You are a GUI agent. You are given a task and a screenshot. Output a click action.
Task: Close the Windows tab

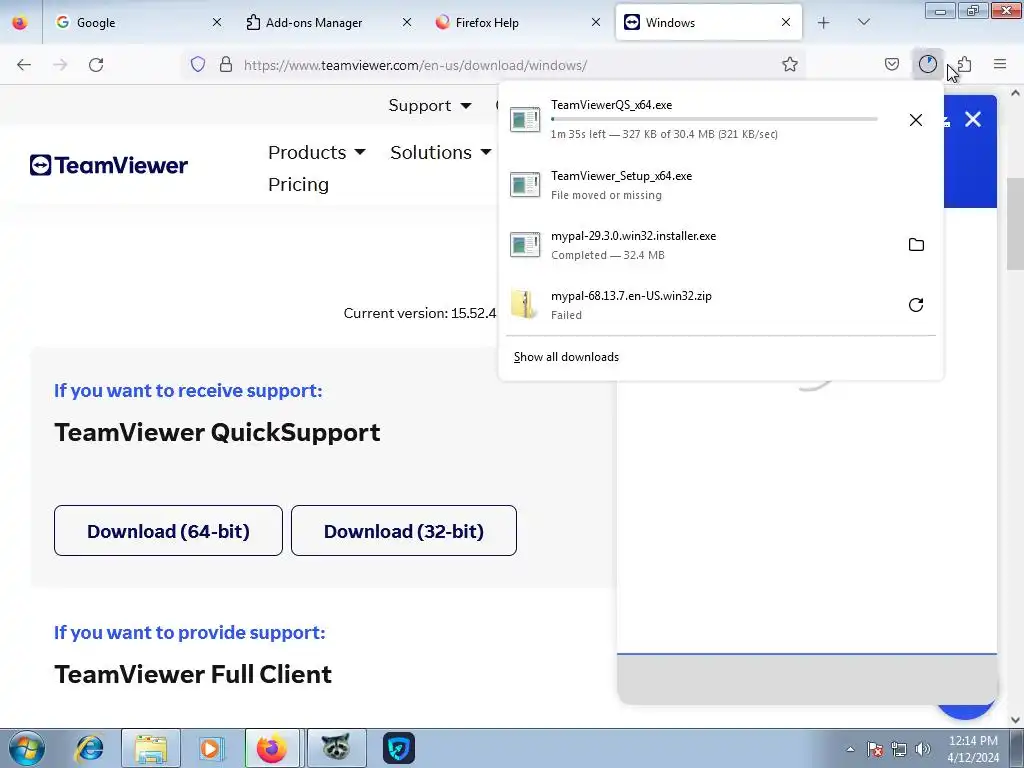point(786,22)
